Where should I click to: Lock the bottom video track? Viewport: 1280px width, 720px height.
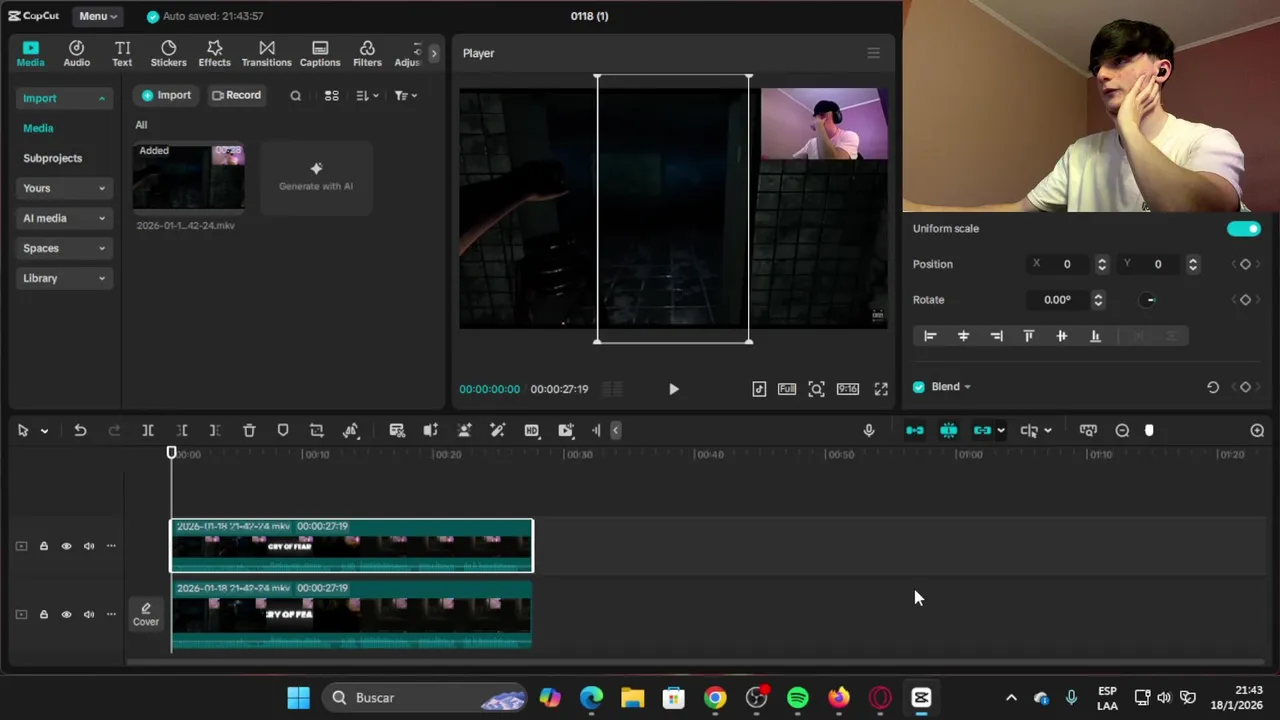pyautogui.click(x=44, y=614)
